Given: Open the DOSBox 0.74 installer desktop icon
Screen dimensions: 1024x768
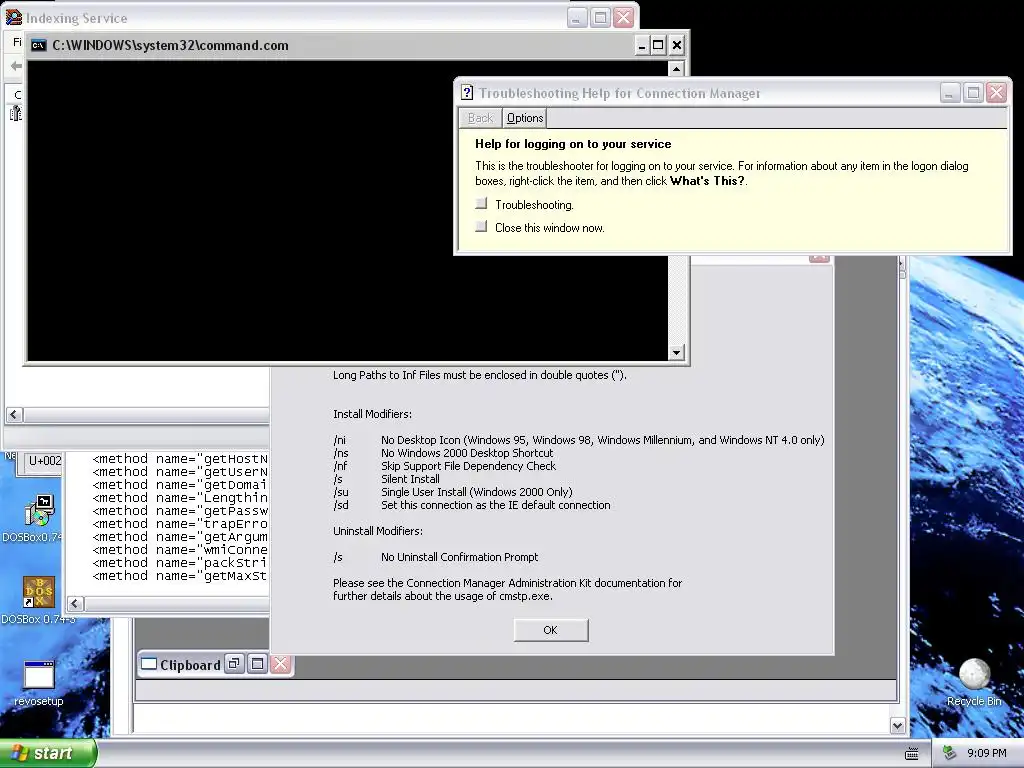Looking at the screenshot, I should tap(38, 511).
